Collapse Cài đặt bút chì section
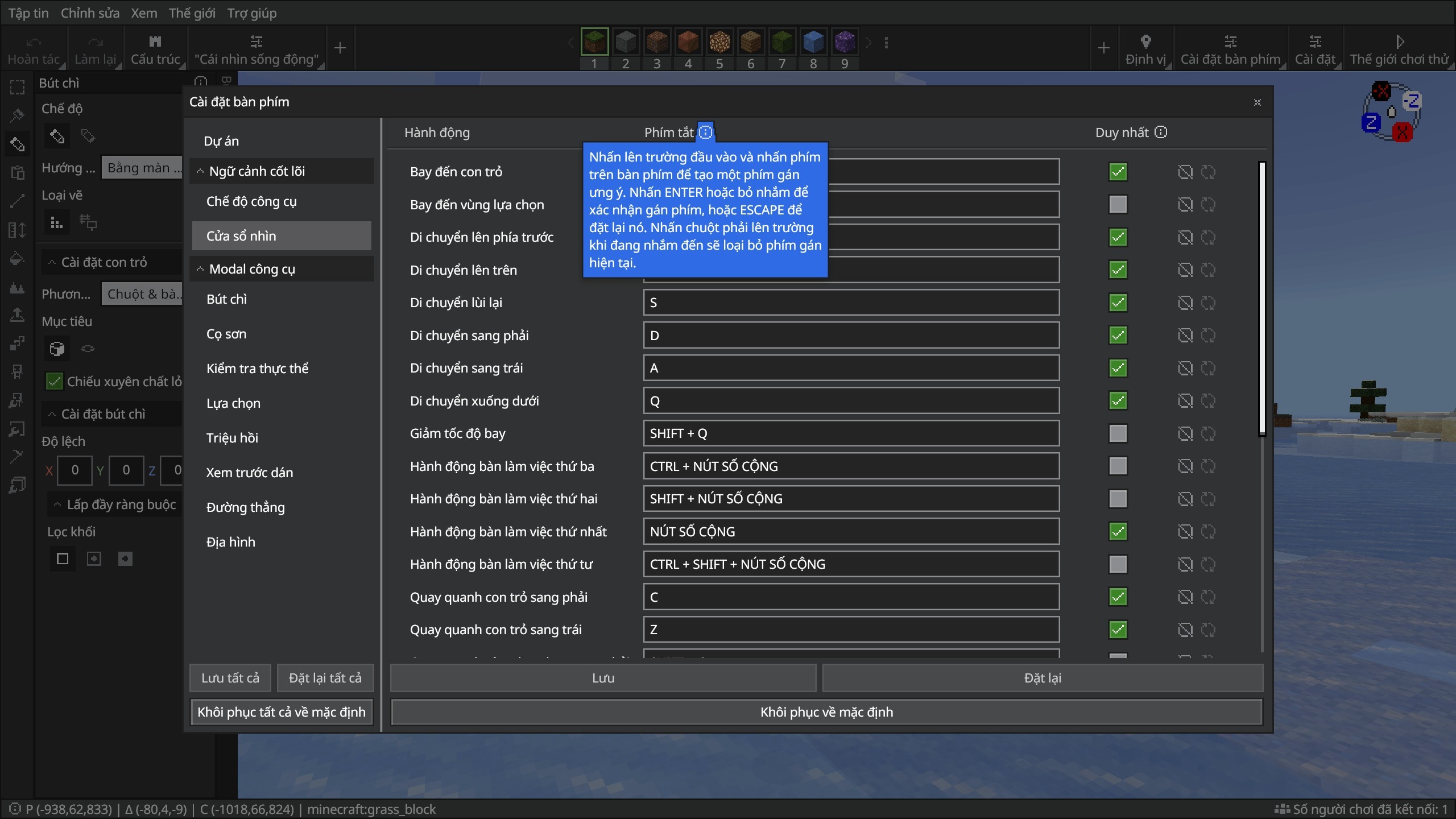This screenshot has width=1456, height=819. click(112, 414)
